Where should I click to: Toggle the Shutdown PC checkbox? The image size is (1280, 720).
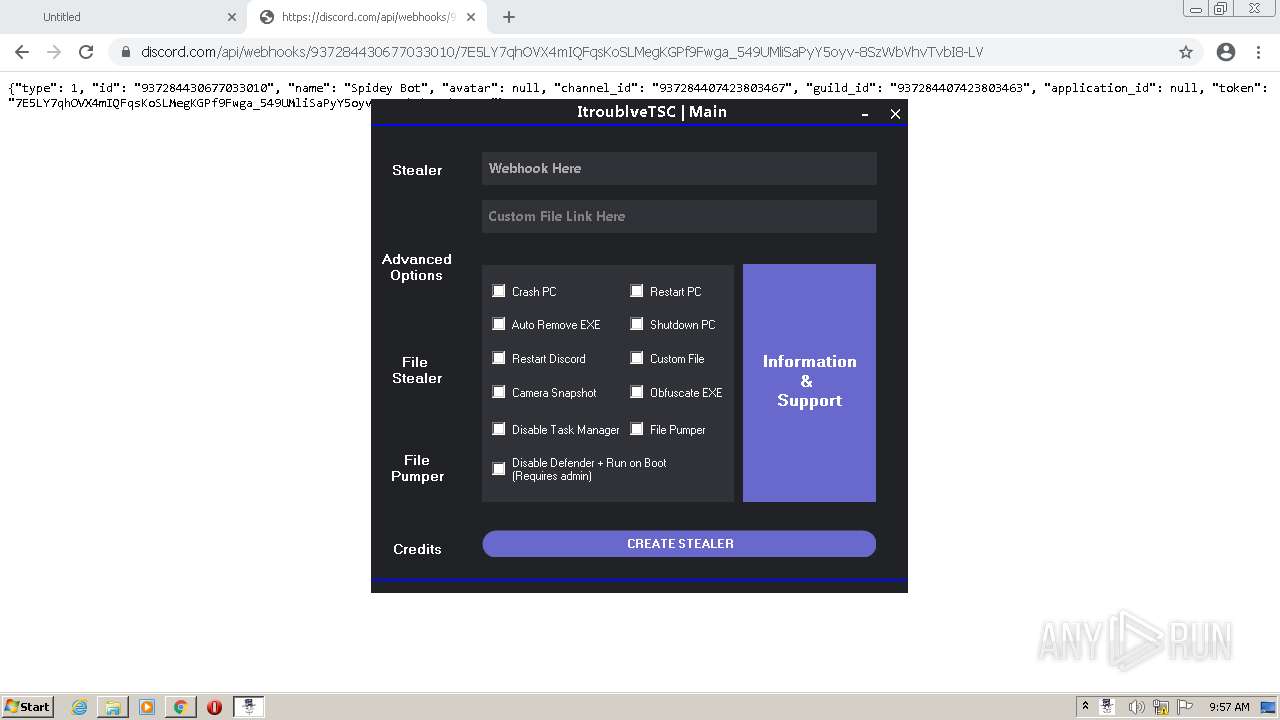tap(637, 324)
